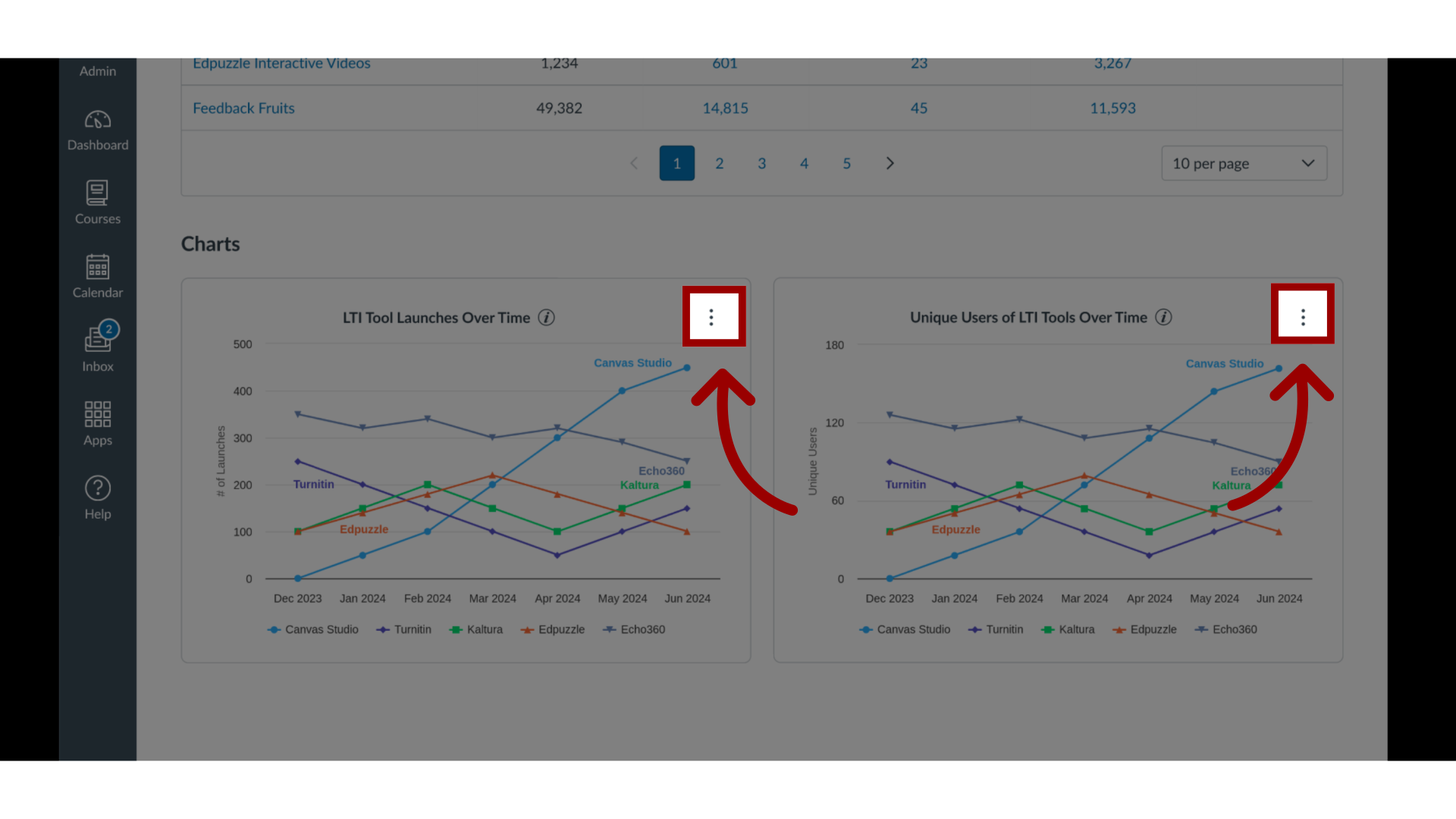
Task: Click Edpuzzle Mar 2024 peak point in Launches chart
Action: pyautogui.click(x=492, y=476)
